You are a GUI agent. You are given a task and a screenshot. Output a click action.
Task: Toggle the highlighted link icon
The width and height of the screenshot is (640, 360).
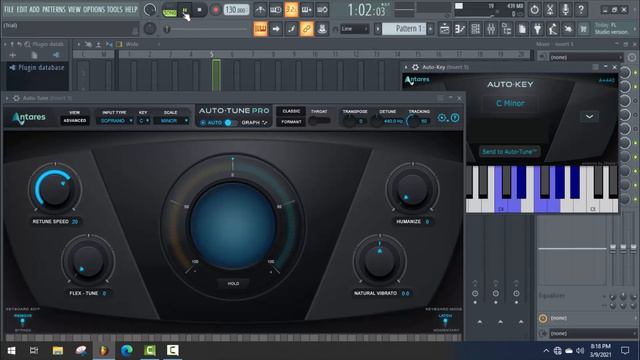[307, 29]
